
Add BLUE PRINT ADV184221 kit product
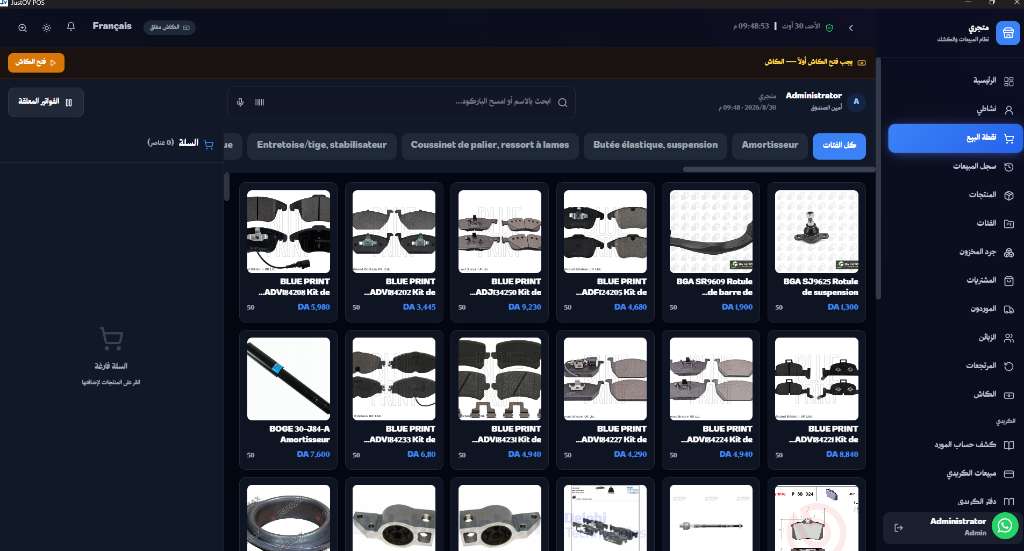coord(816,400)
